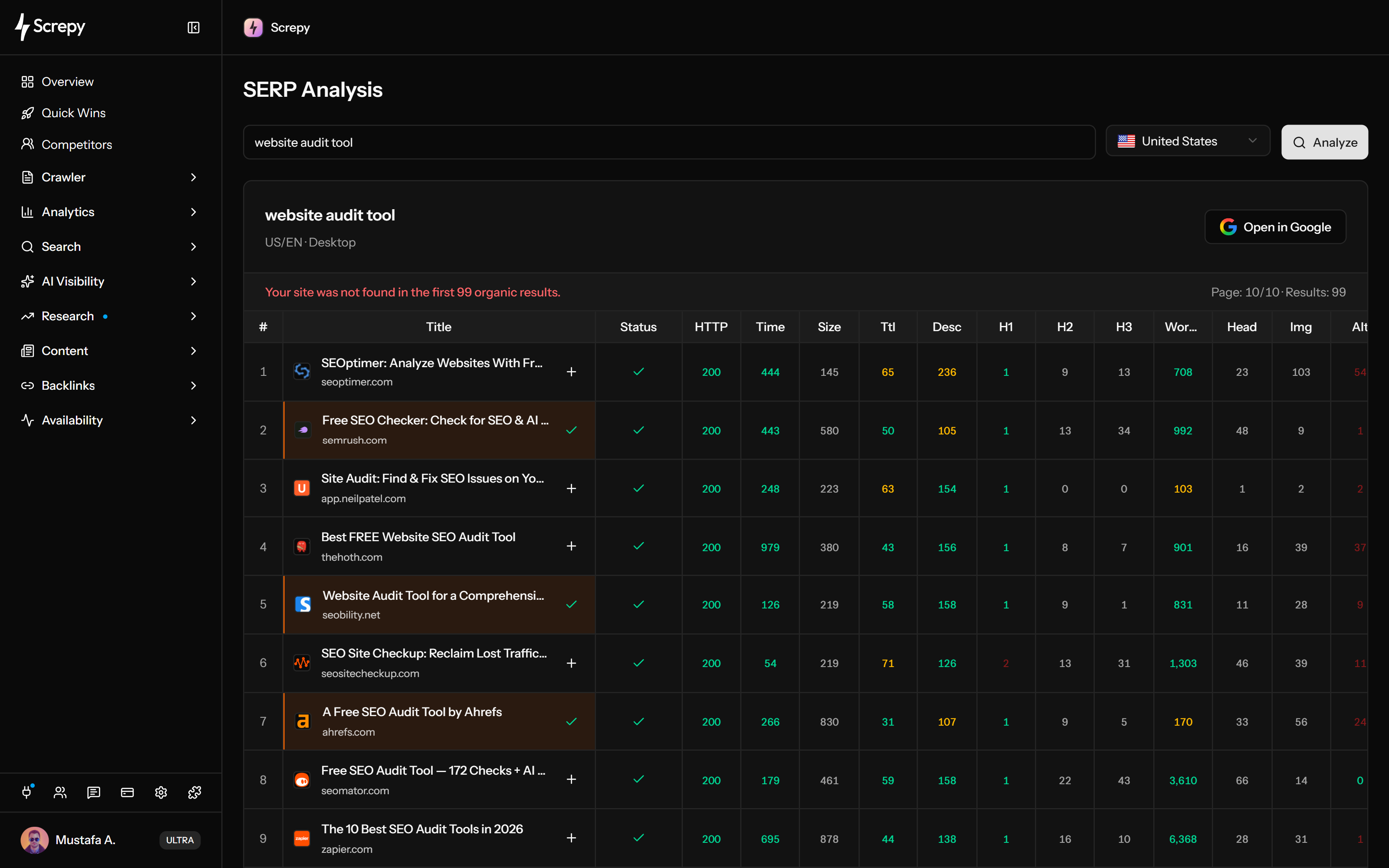Screen dimensions: 1389x868
Task: Open the feedback chat icon
Action: tap(94, 792)
